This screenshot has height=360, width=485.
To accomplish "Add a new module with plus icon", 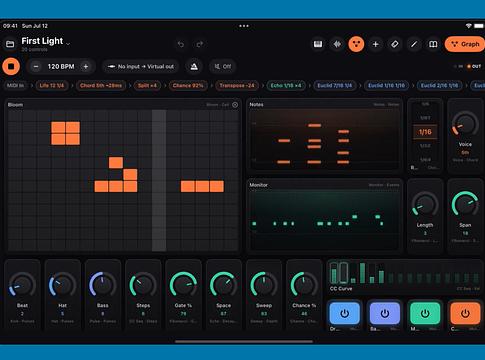I will [375, 44].
